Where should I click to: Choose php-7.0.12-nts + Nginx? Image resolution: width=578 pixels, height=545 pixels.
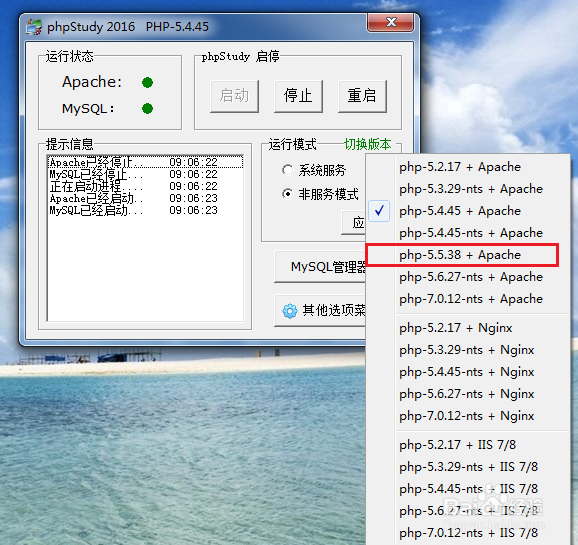[x=468, y=416]
